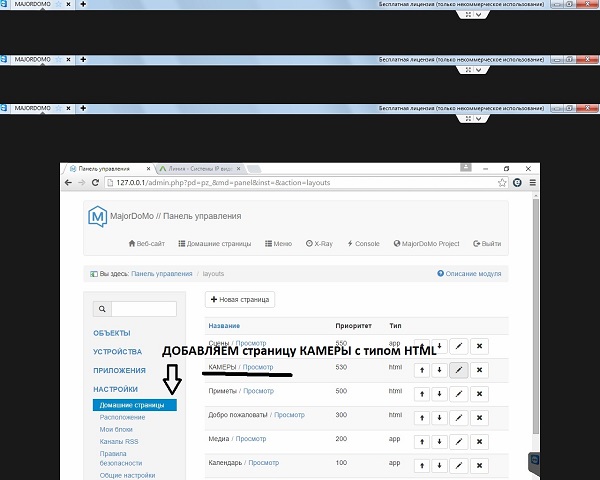The width and height of the screenshot is (600, 480).
Task: Open Веб-сайт from top navigation
Action: 147,243
